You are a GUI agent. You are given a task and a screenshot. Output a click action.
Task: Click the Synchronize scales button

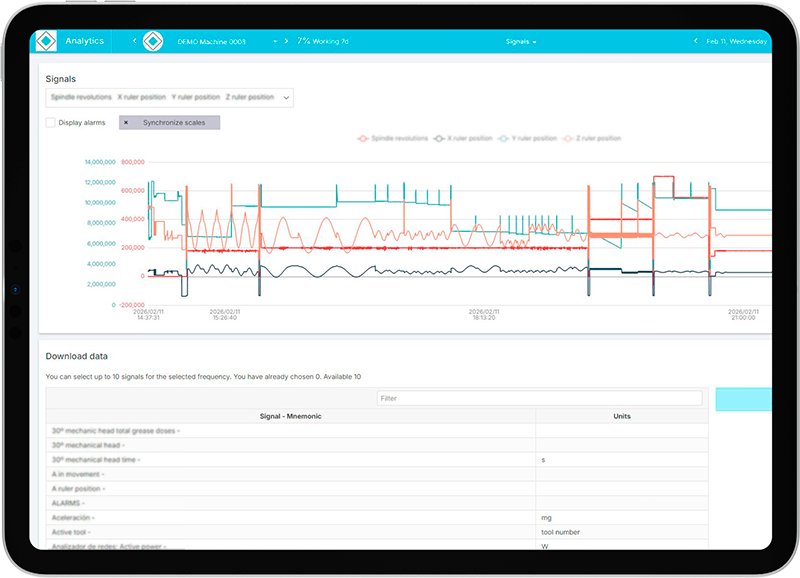(x=169, y=122)
